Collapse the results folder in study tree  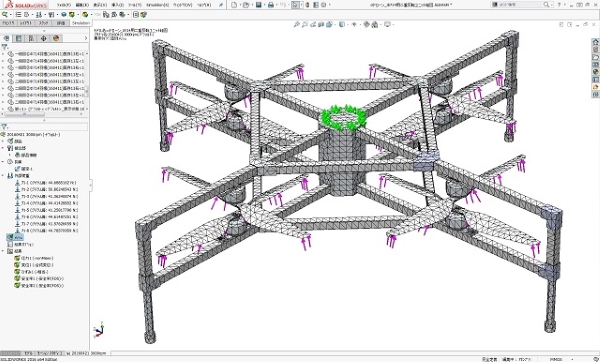pyautogui.click(x=3, y=251)
